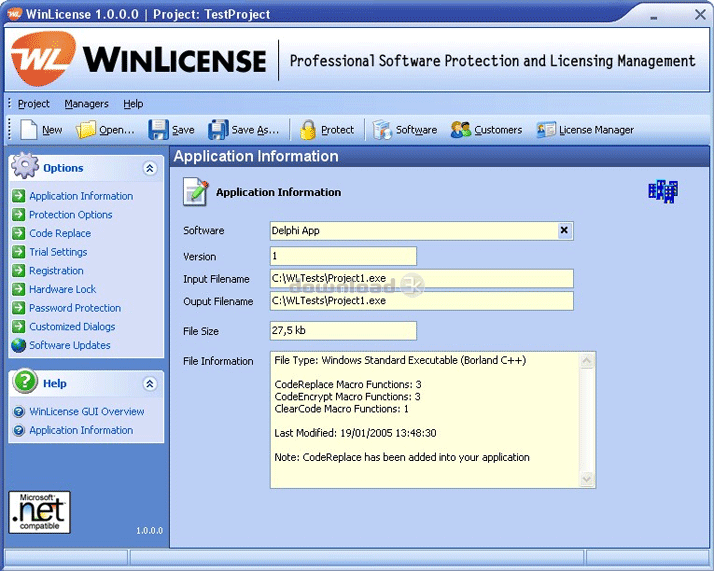Click the Version input field
The height and width of the screenshot is (571, 714).
click(343, 256)
